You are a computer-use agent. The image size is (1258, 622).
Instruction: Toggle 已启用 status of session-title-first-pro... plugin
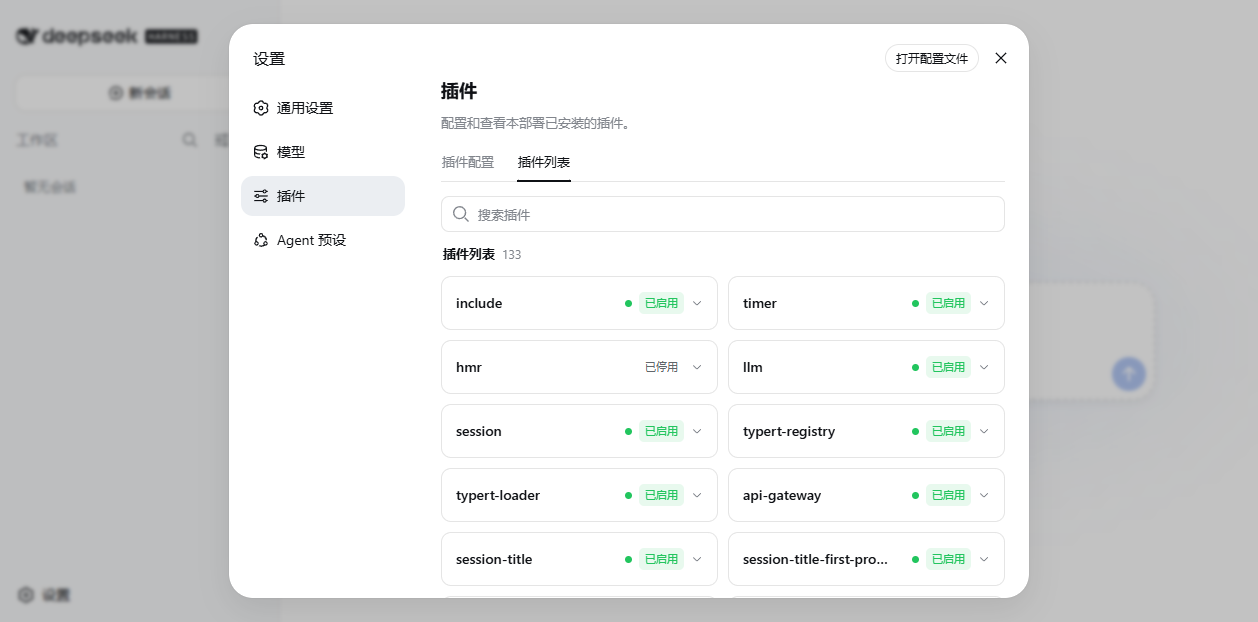click(x=948, y=559)
